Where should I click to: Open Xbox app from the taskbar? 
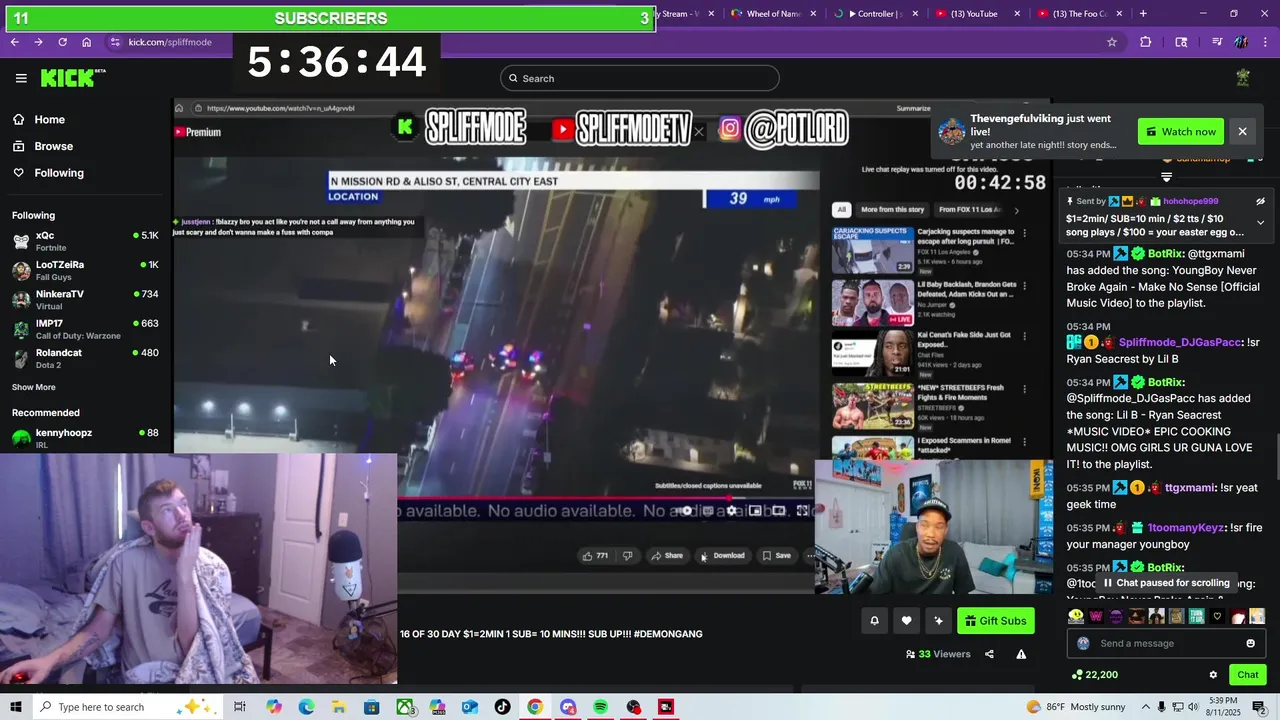pos(404,707)
